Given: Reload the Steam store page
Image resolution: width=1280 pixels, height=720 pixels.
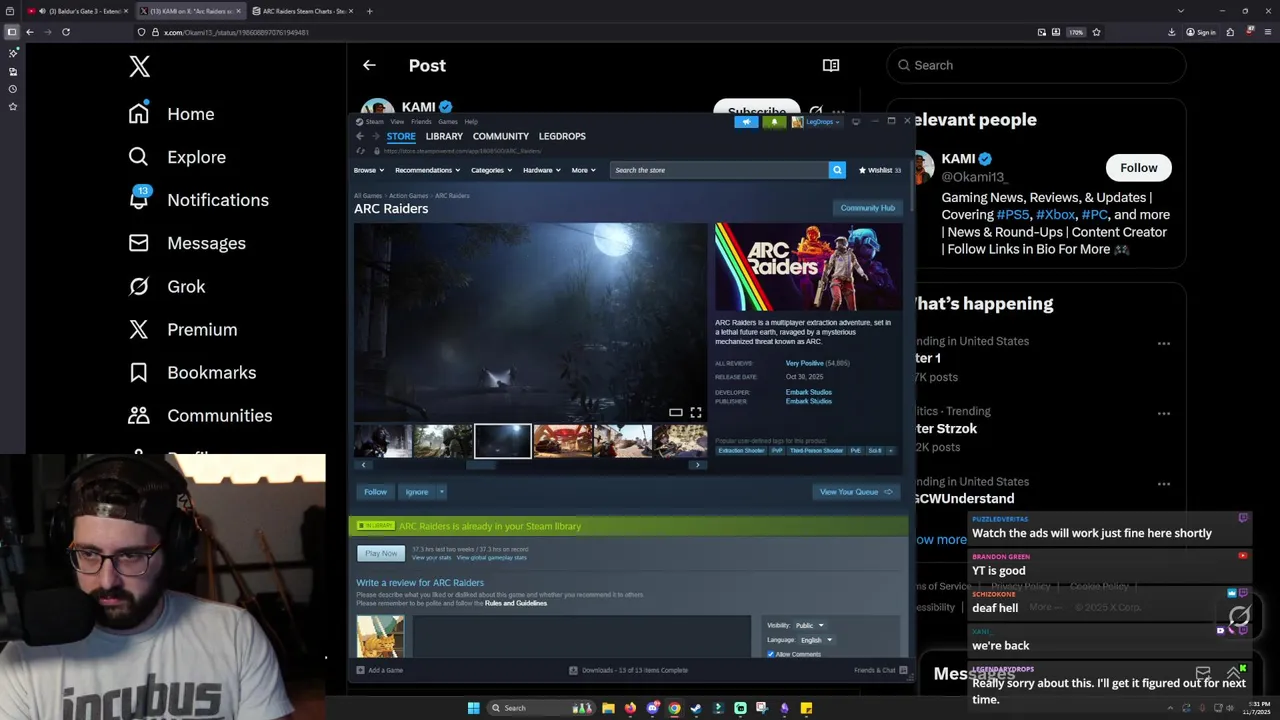Looking at the screenshot, I should 361,151.
